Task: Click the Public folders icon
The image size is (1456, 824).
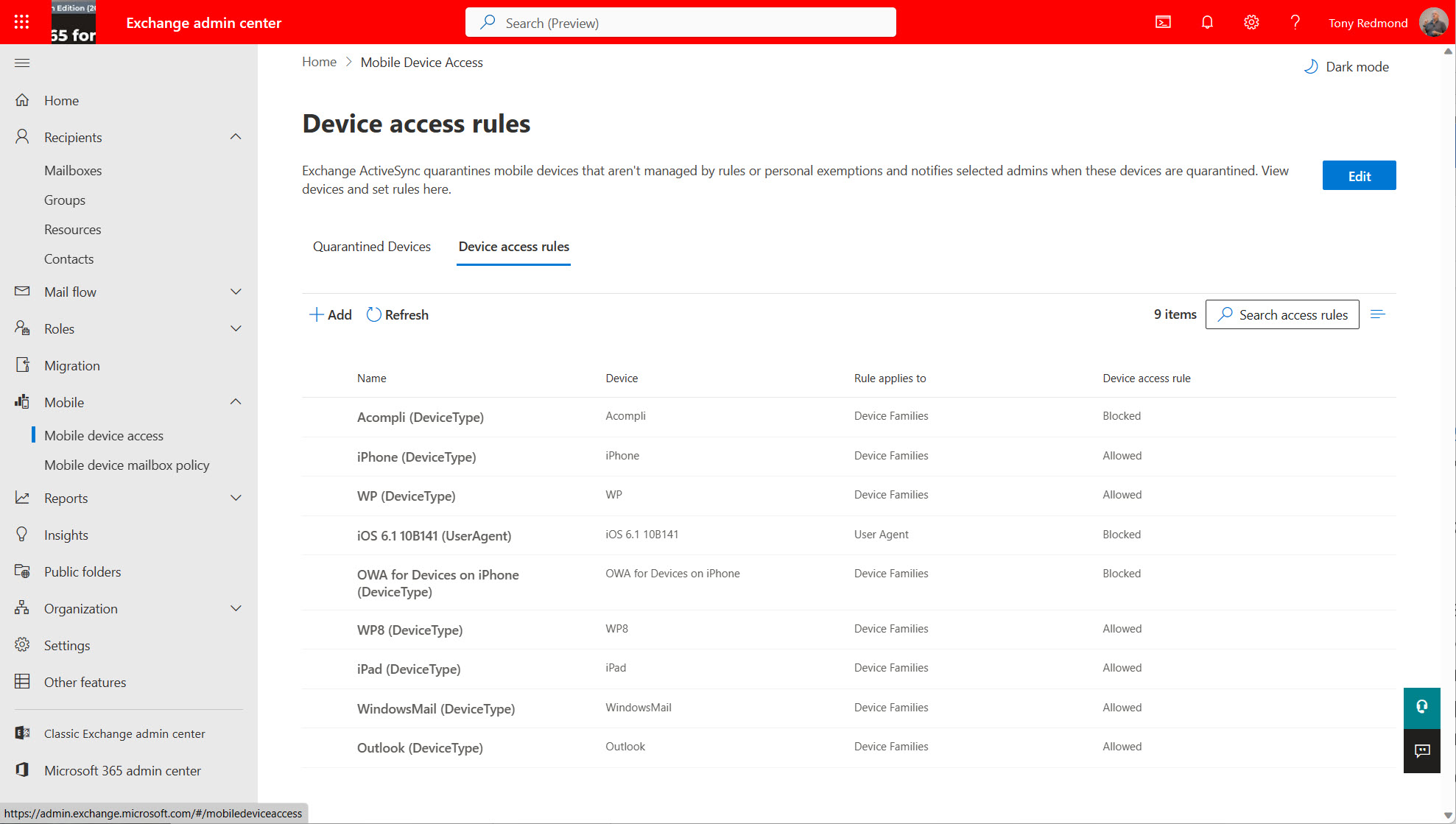Action: pos(22,571)
